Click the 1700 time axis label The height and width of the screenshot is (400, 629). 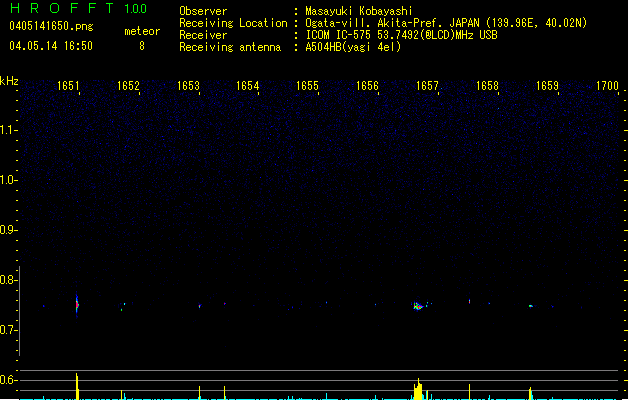[607, 86]
